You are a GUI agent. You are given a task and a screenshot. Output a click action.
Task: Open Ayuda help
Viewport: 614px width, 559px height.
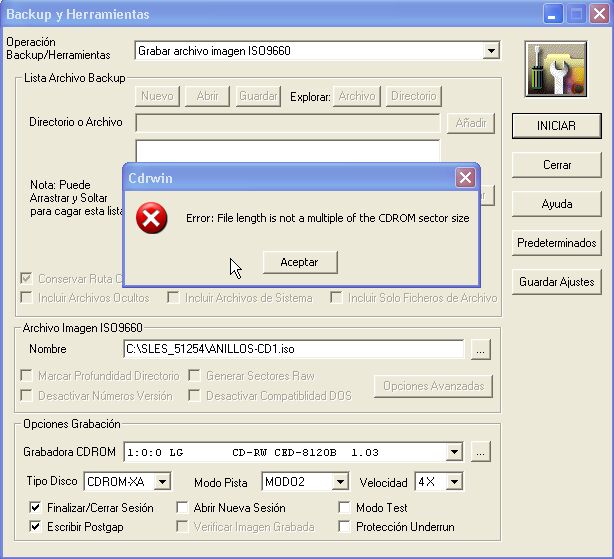pyautogui.click(x=556, y=204)
